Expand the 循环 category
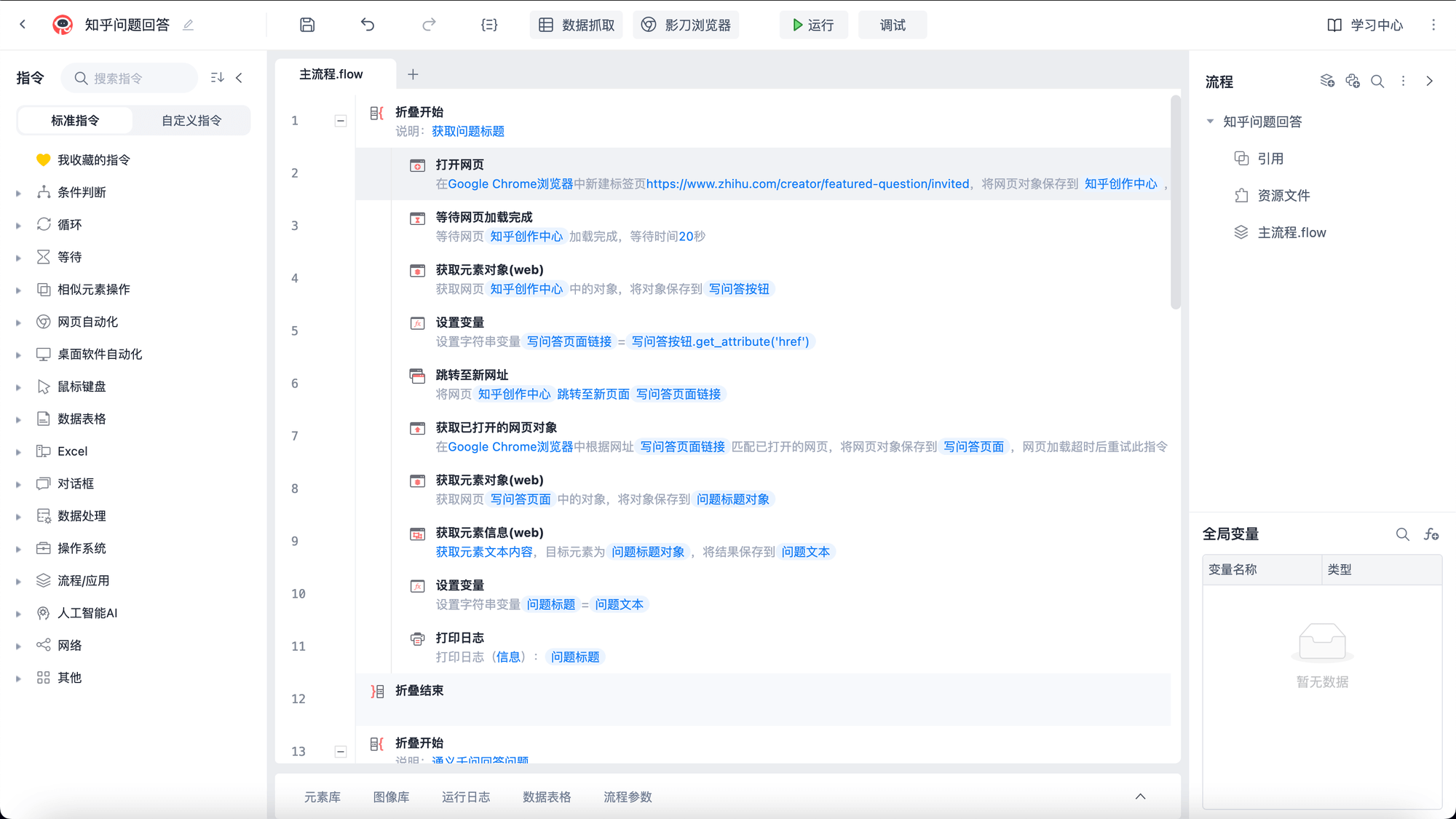 tap(18, 225)
